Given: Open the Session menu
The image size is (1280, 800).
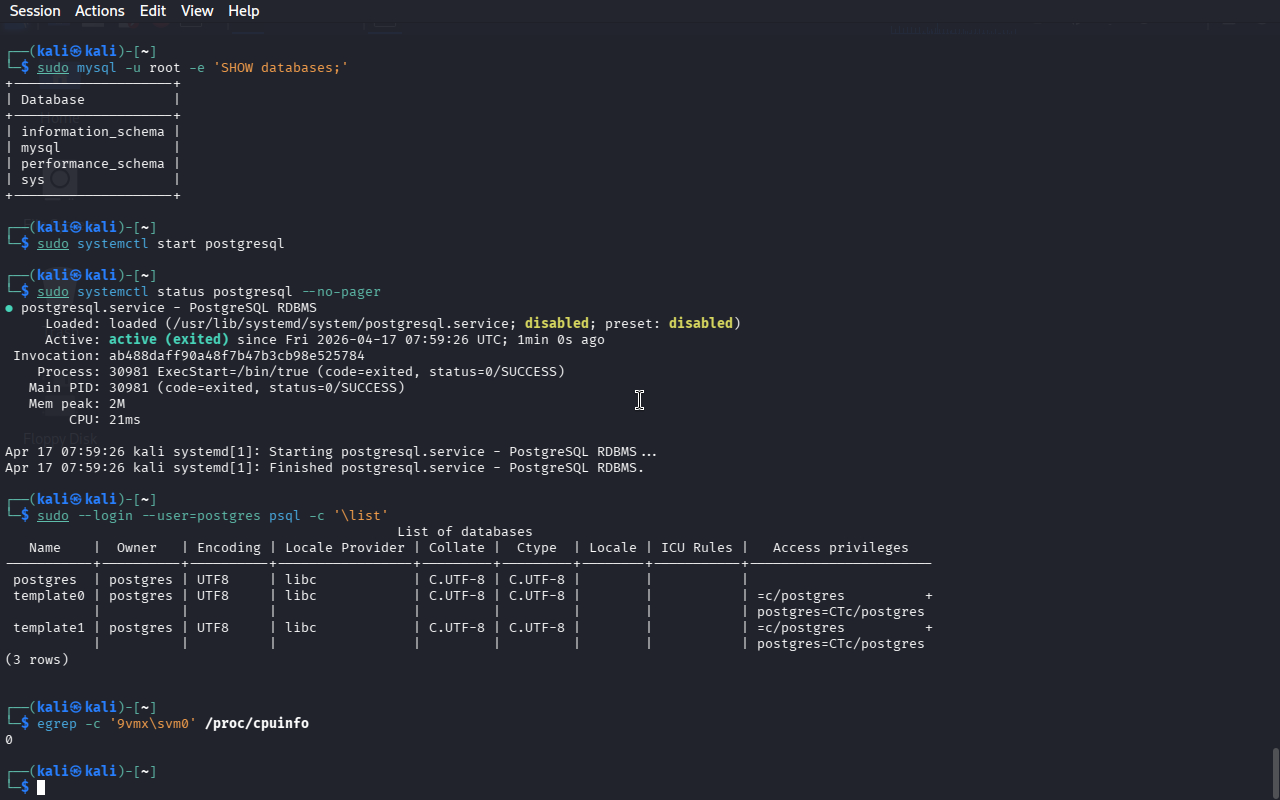Looking at the screenshot, I should coord(35,11).
